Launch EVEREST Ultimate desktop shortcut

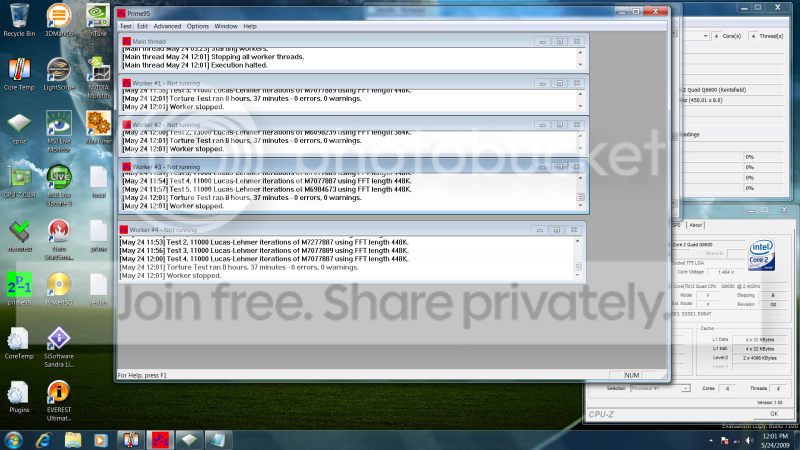pyautogui.click(x=59, y=401)
